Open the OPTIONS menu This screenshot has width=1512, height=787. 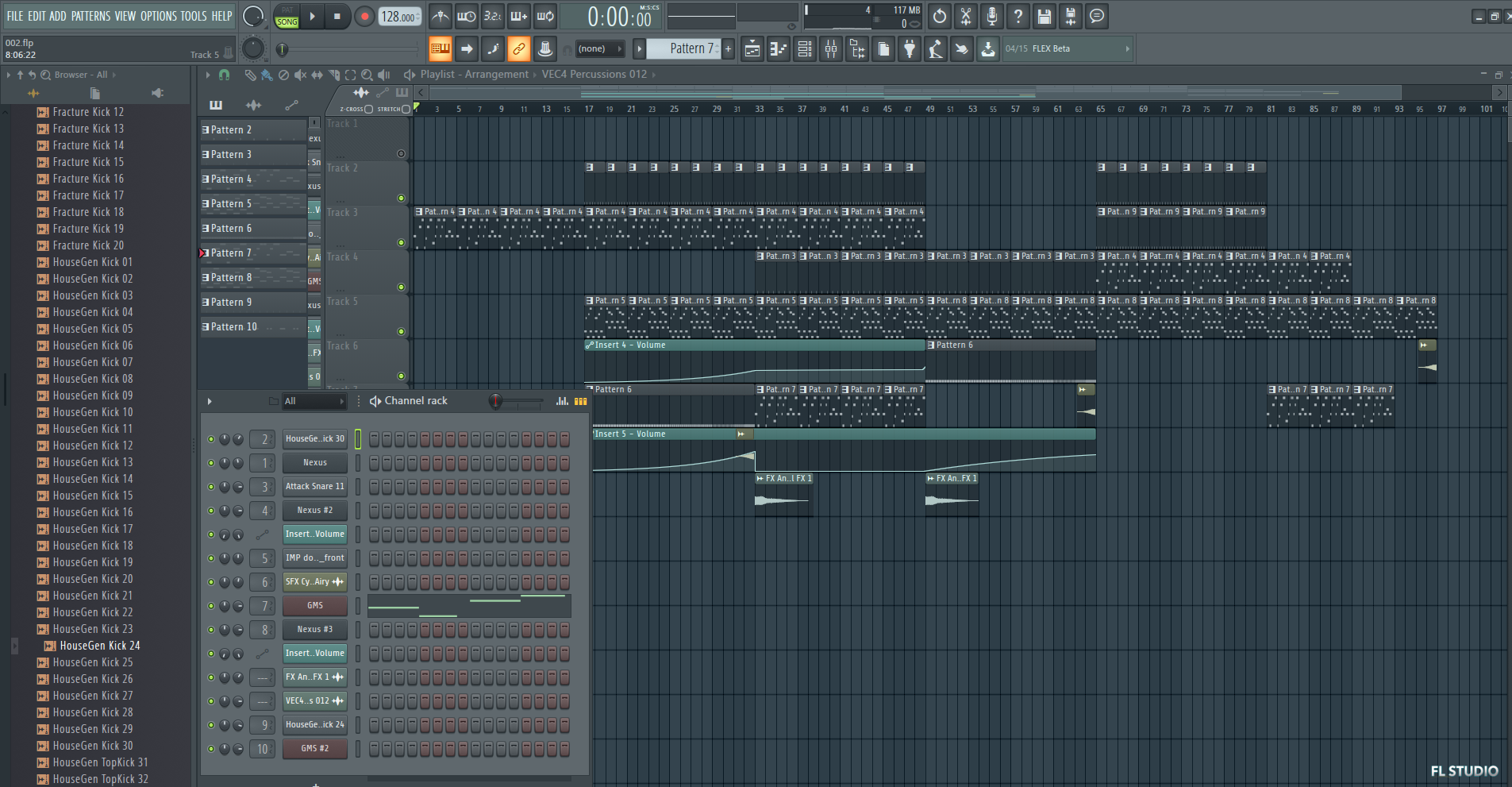click(x=159, y=16)
